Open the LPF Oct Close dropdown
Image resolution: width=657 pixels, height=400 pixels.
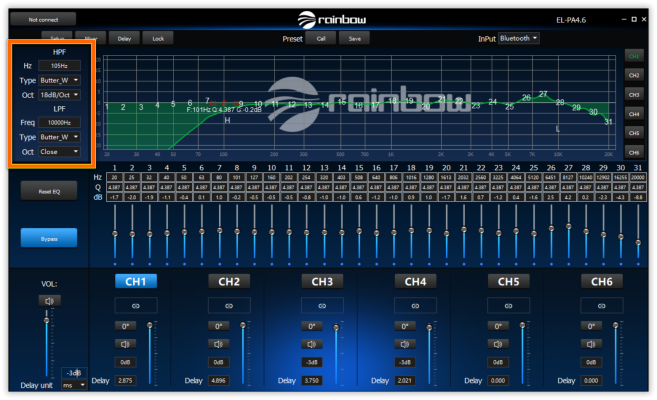point(59,152)
